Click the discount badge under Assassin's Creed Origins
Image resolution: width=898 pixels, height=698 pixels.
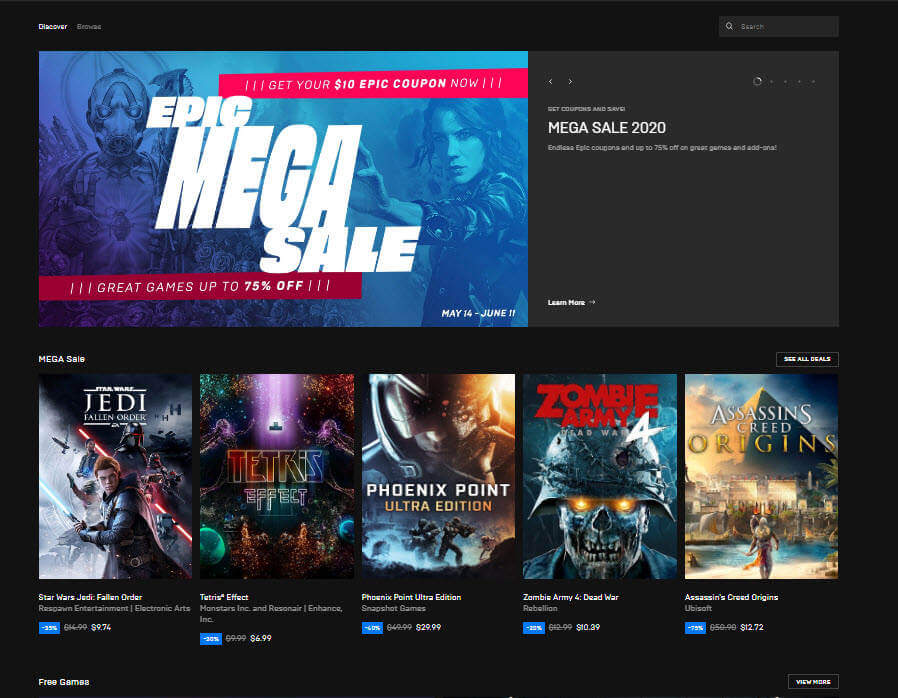[x=695, y=628]
